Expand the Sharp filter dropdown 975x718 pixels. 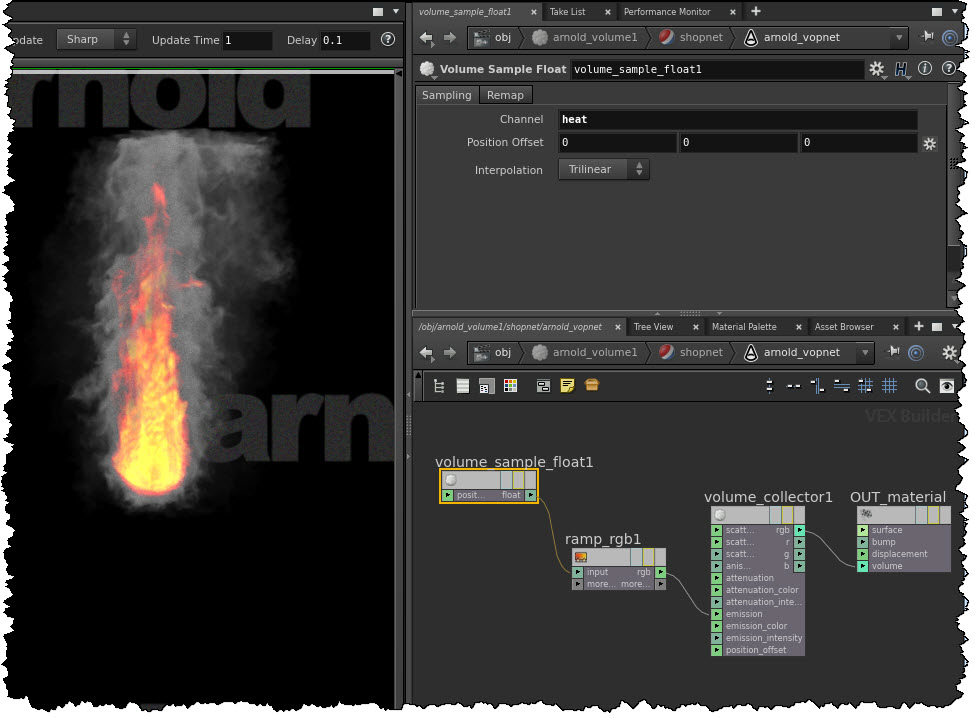point(96,40)
